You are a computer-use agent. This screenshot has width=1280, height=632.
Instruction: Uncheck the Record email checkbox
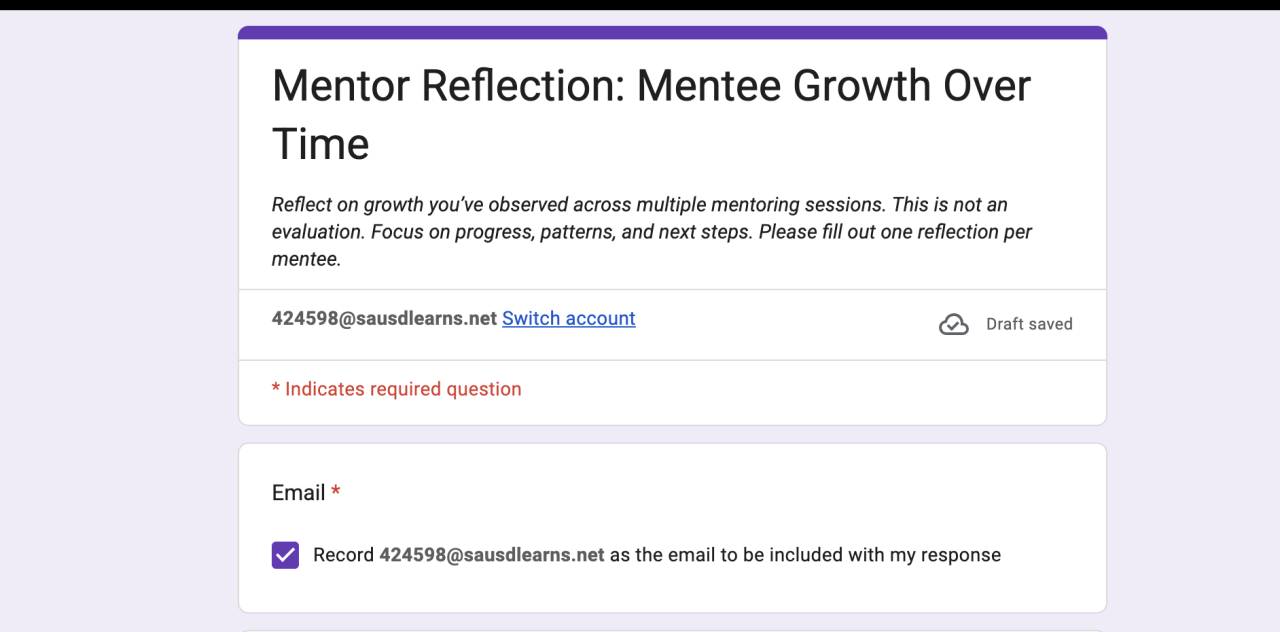point(285,555)
